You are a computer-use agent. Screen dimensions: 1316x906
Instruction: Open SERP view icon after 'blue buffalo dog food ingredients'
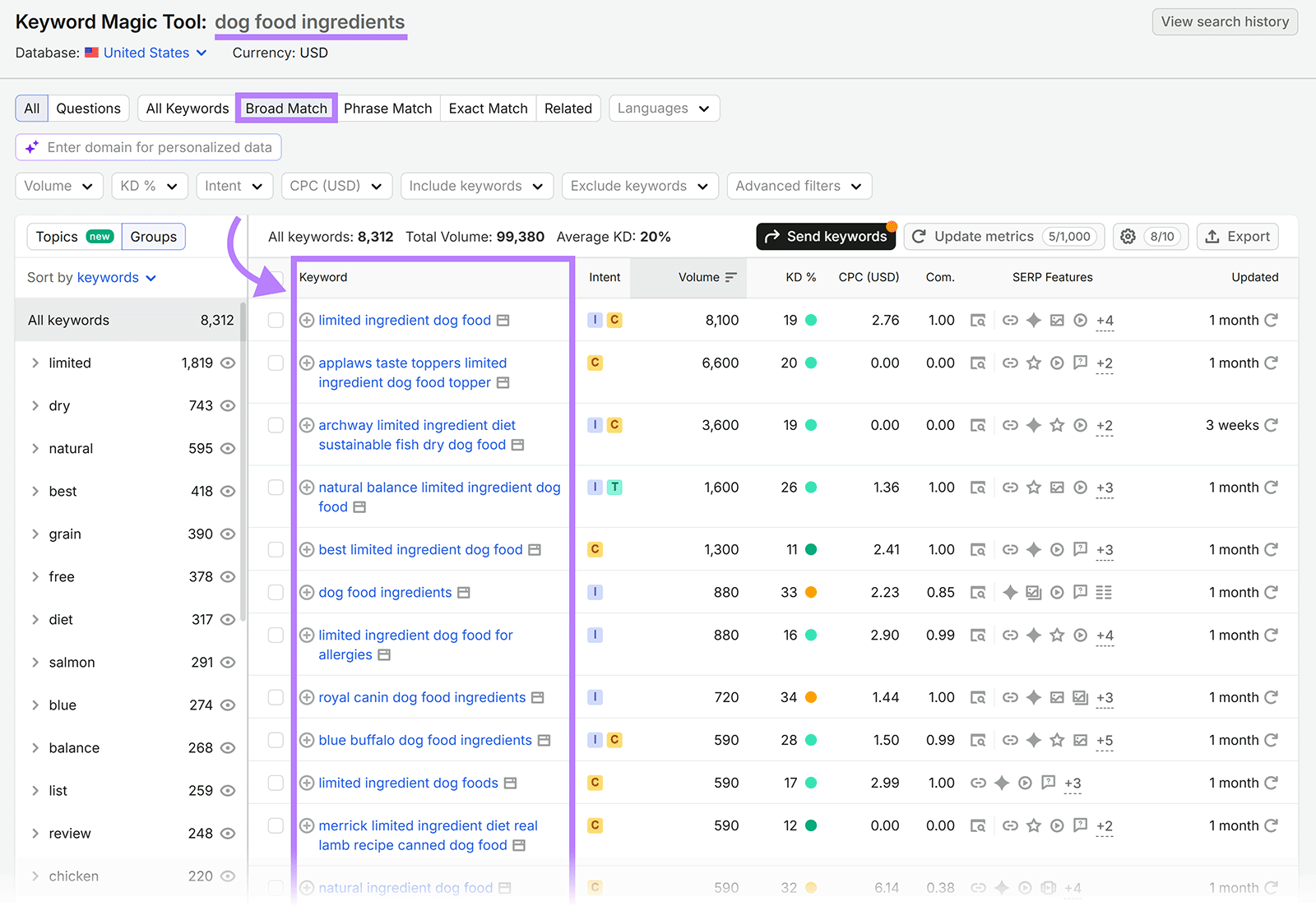544,740
